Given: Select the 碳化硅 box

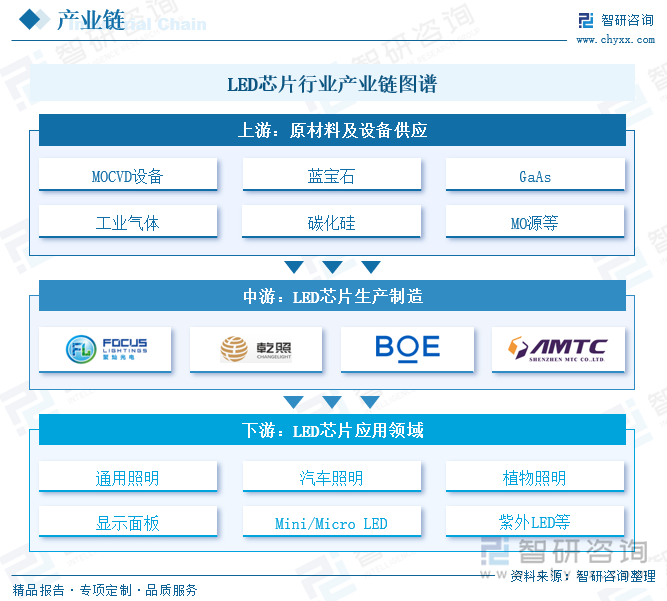Looking at the screenshot, I should [x=331, y=222].
